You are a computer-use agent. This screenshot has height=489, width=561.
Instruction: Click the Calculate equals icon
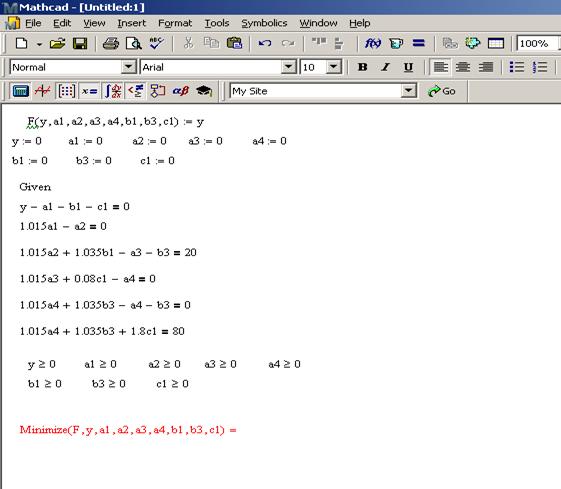coord(419,43)
